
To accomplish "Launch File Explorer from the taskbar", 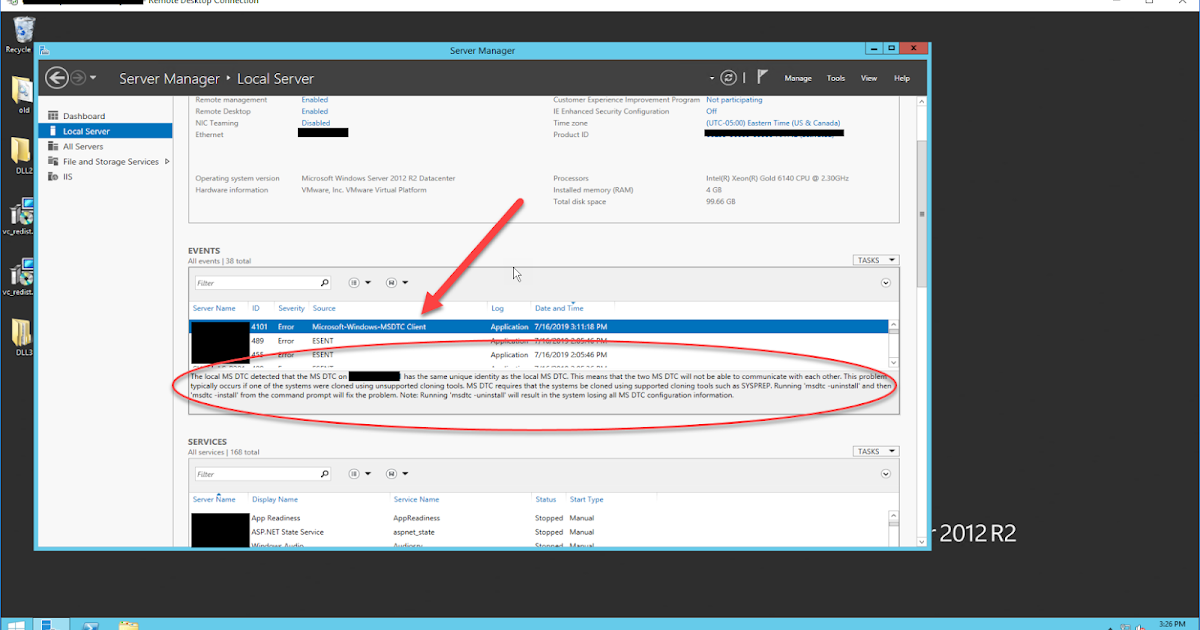I will coord(127,622).
